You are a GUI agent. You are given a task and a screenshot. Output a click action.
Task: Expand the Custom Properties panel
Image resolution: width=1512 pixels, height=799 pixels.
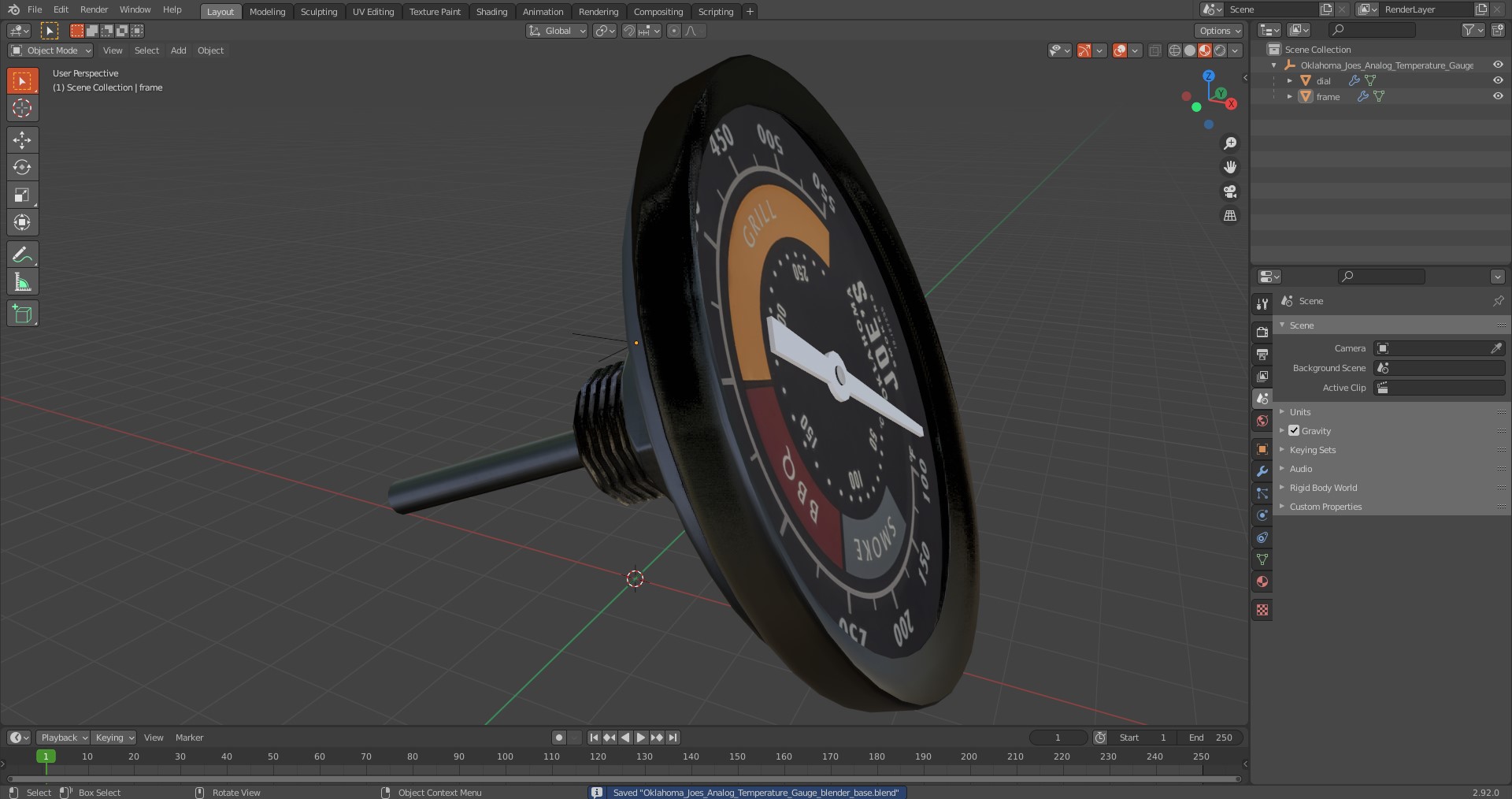pos(1392,506)
